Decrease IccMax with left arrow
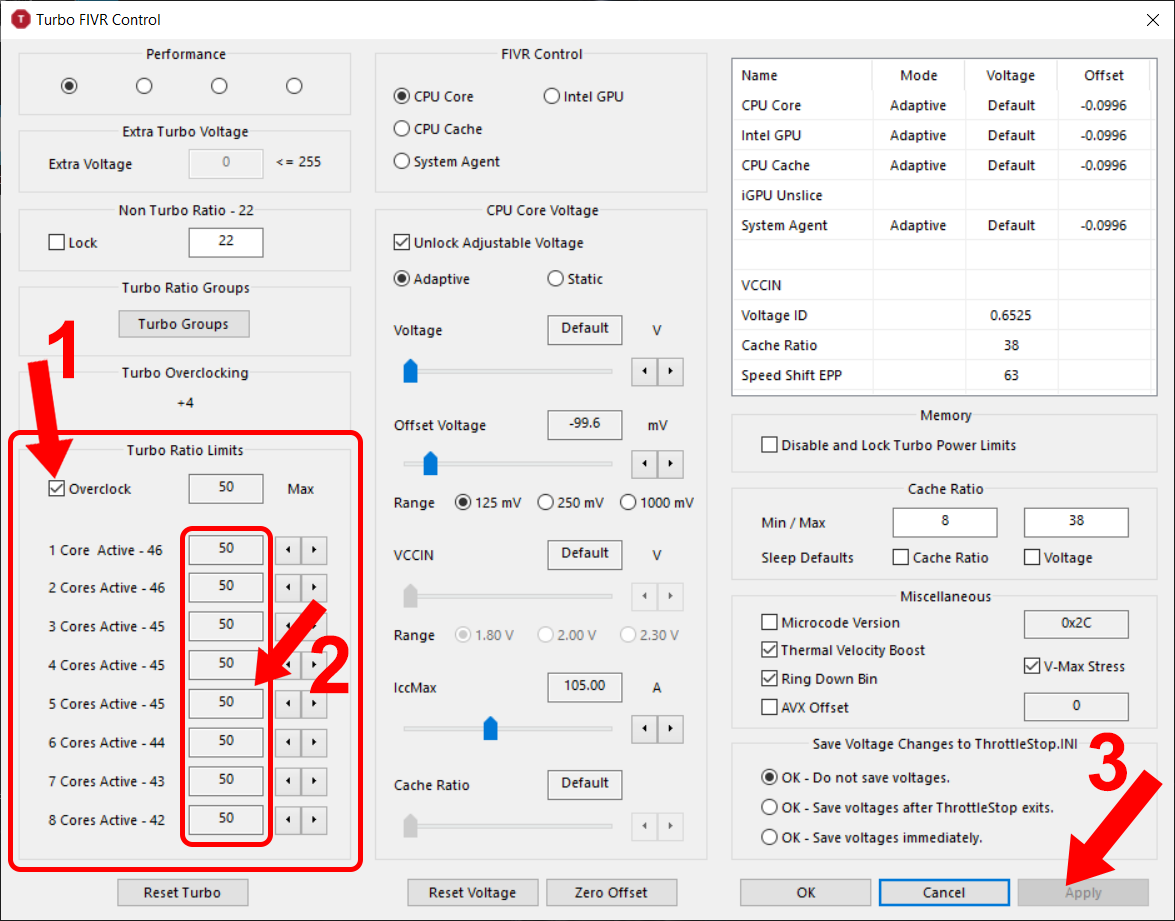1175x921 pixels. [x=644, y=728]
